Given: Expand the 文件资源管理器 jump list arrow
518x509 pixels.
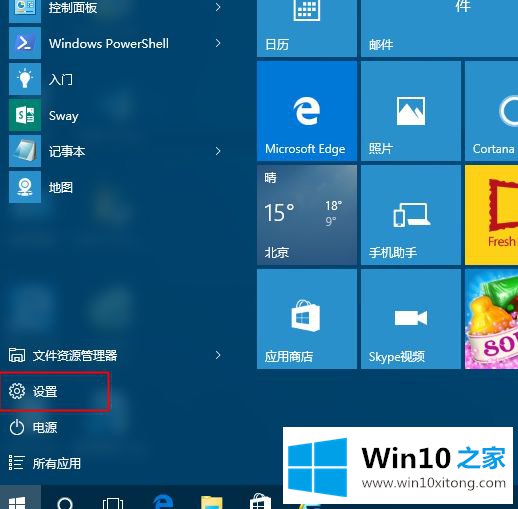Looking at the screenshot, I should pos(218,355).
